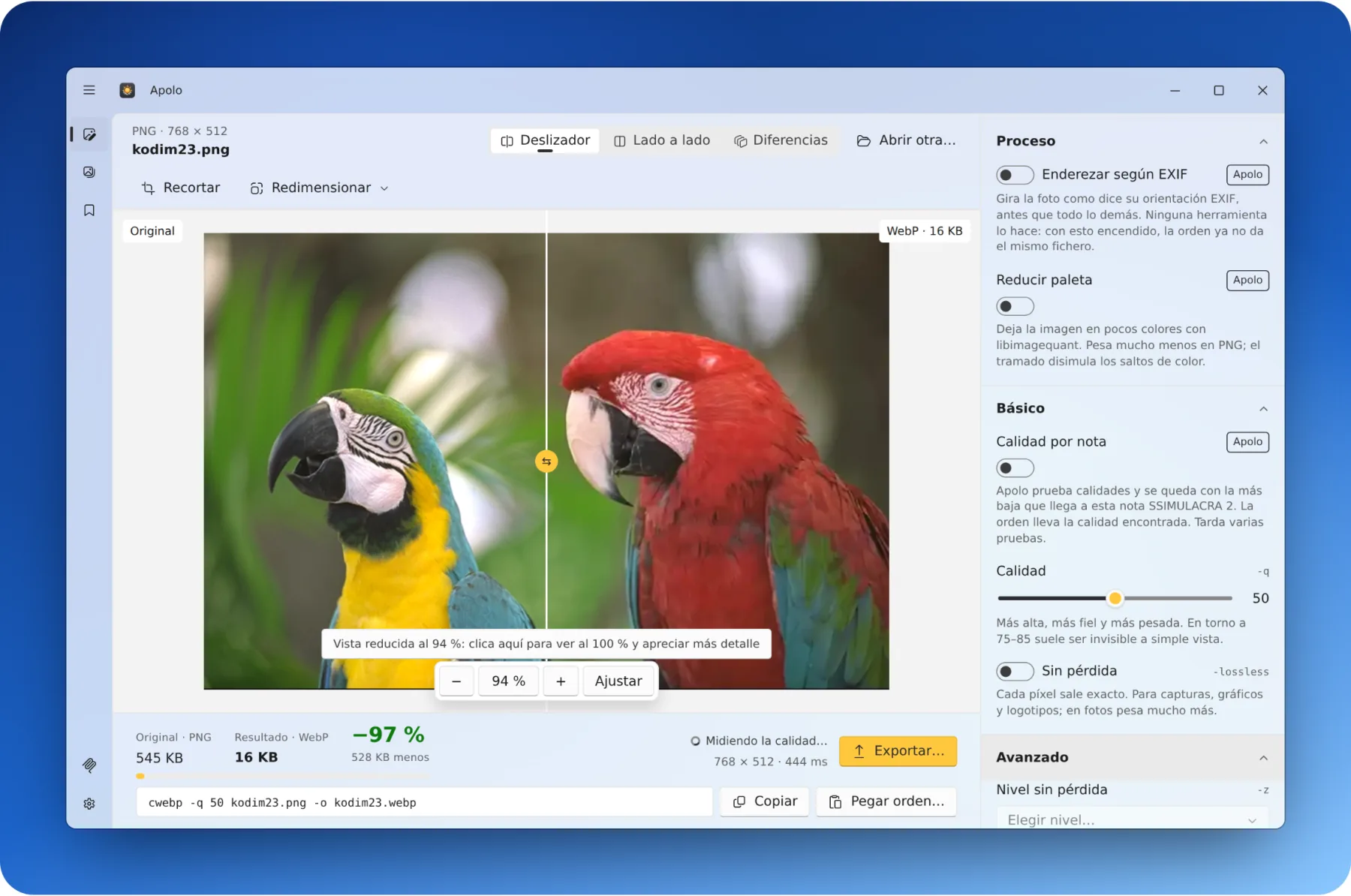Click the Apolo badge beside Reducir paleta
The height and width of the screenshot is (896, 1351).
click(1247, 280)
